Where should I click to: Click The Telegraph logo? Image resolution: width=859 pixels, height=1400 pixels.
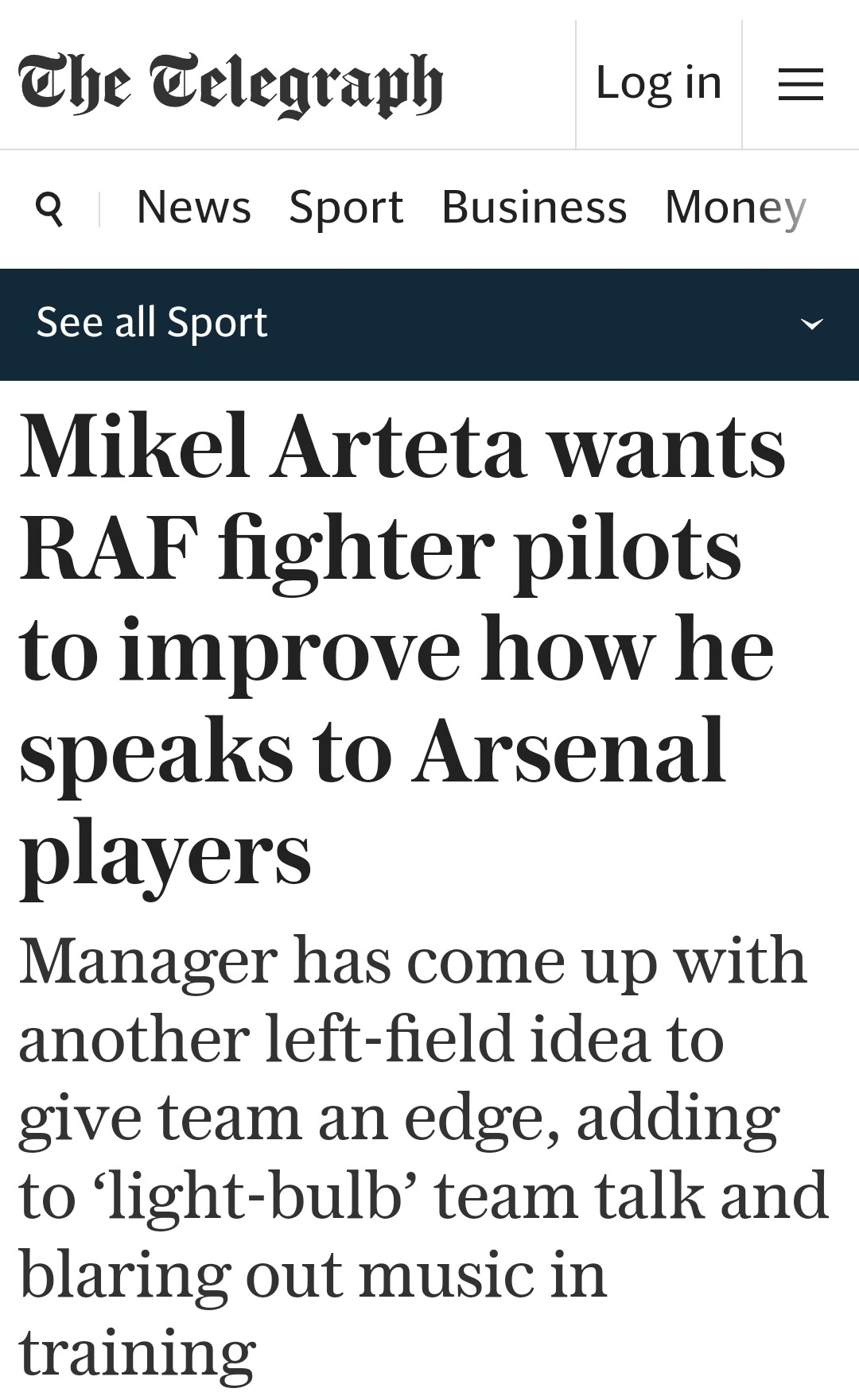pos(231,84)
